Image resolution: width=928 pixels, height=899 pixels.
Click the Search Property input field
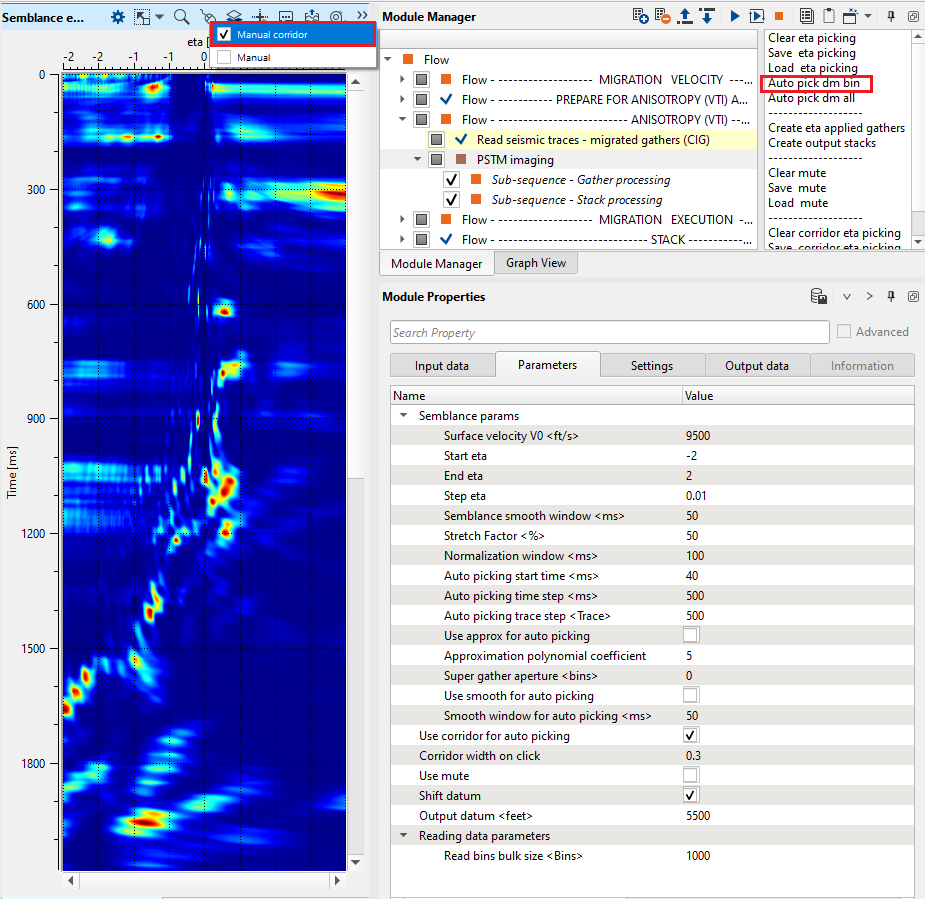pyautogui.click(x=609, y=332)
